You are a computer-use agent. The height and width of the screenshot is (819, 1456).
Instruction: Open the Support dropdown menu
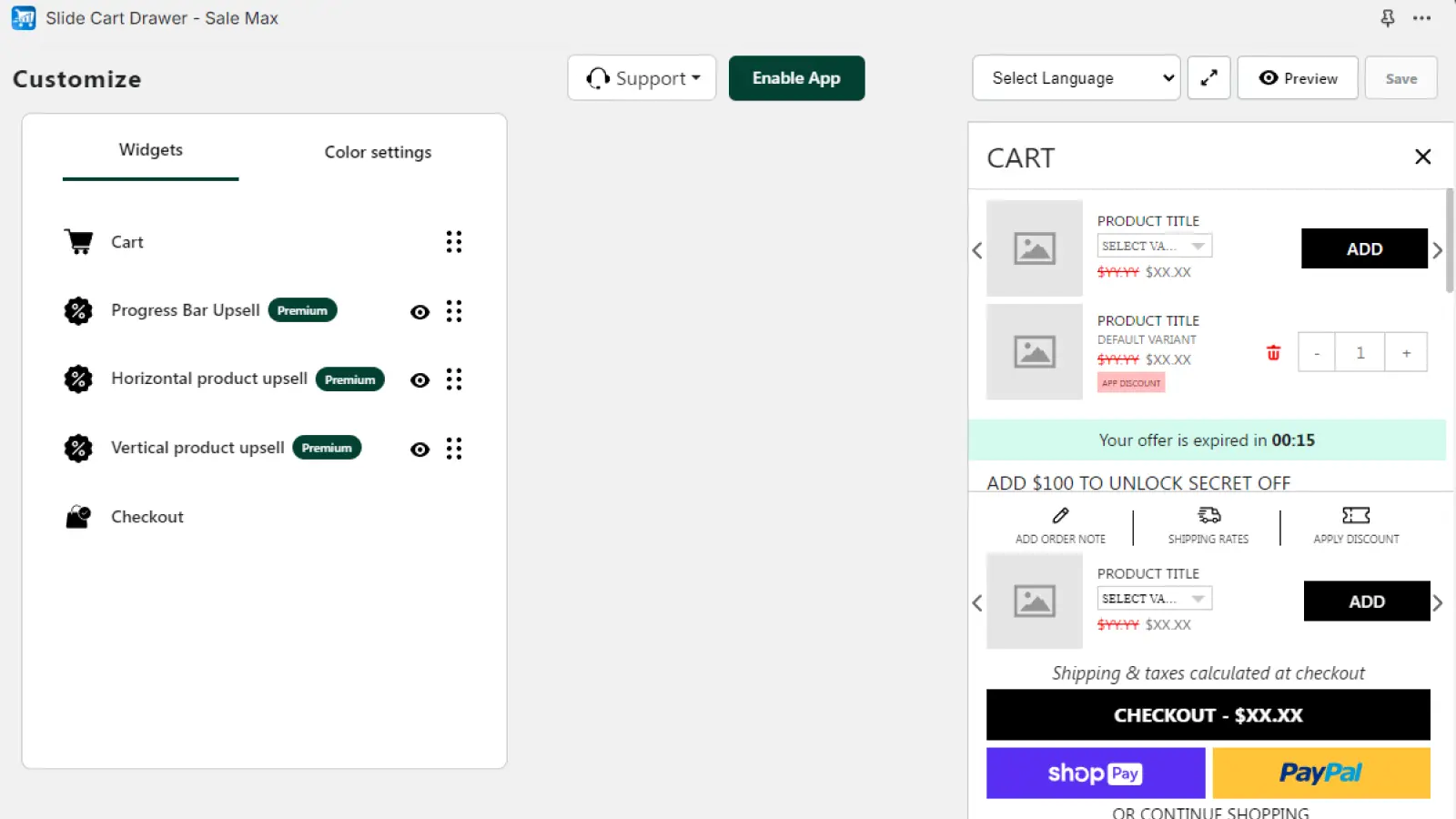(x=642, y=78)
